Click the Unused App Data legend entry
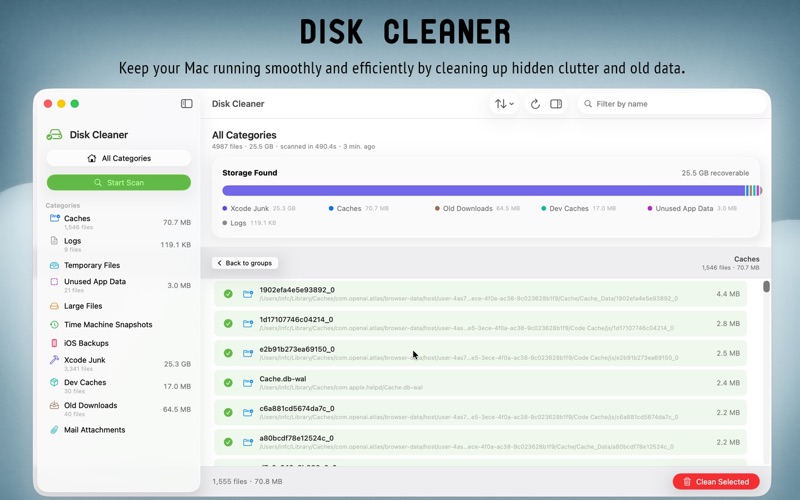The image size is (800, 500). [x=692, y=208]
